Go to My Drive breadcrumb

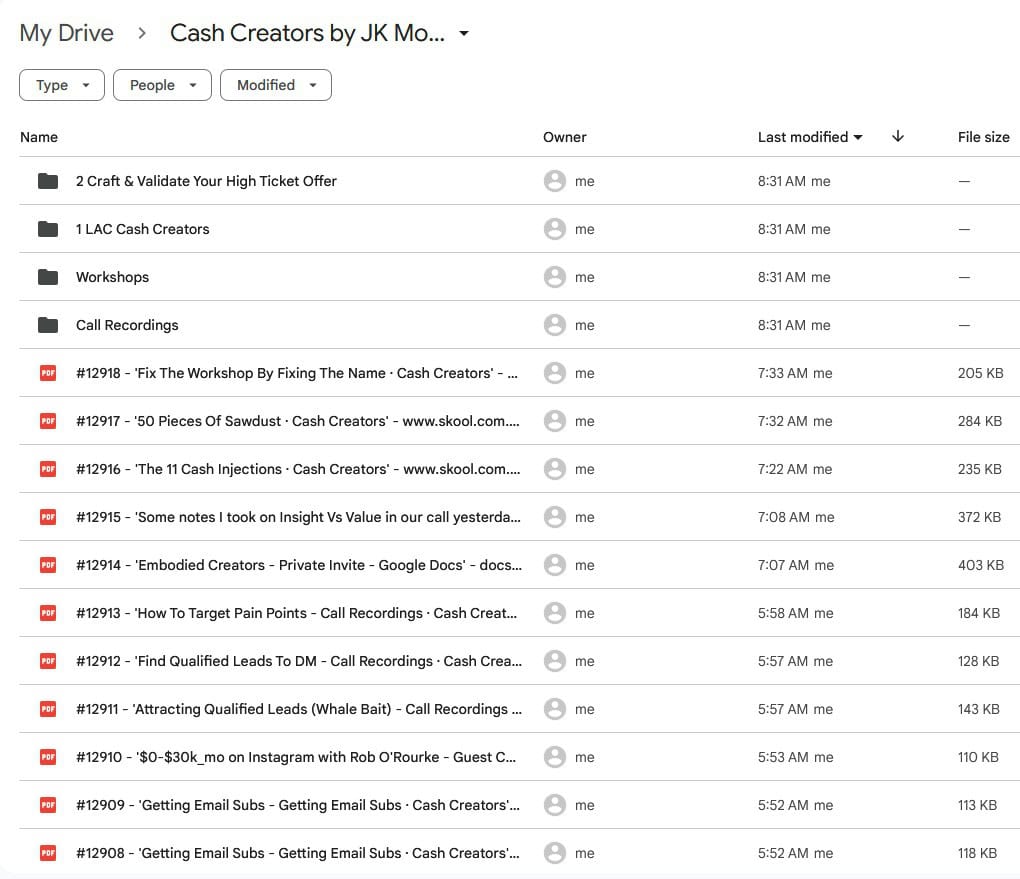point(67,33)
